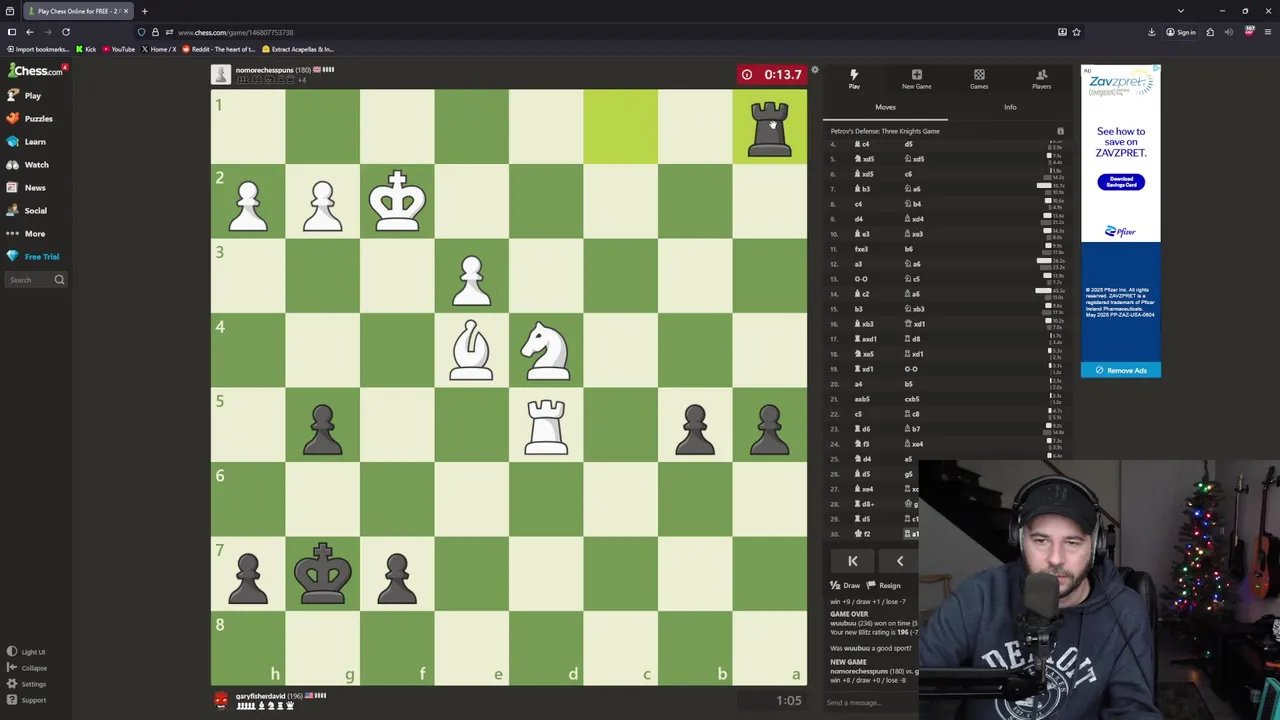Click the browser Sign in button

[1181, 32]
